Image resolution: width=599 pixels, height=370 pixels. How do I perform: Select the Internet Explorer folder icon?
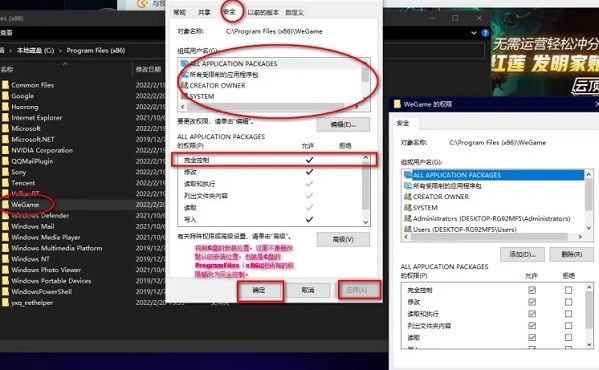tap(5, 118)
